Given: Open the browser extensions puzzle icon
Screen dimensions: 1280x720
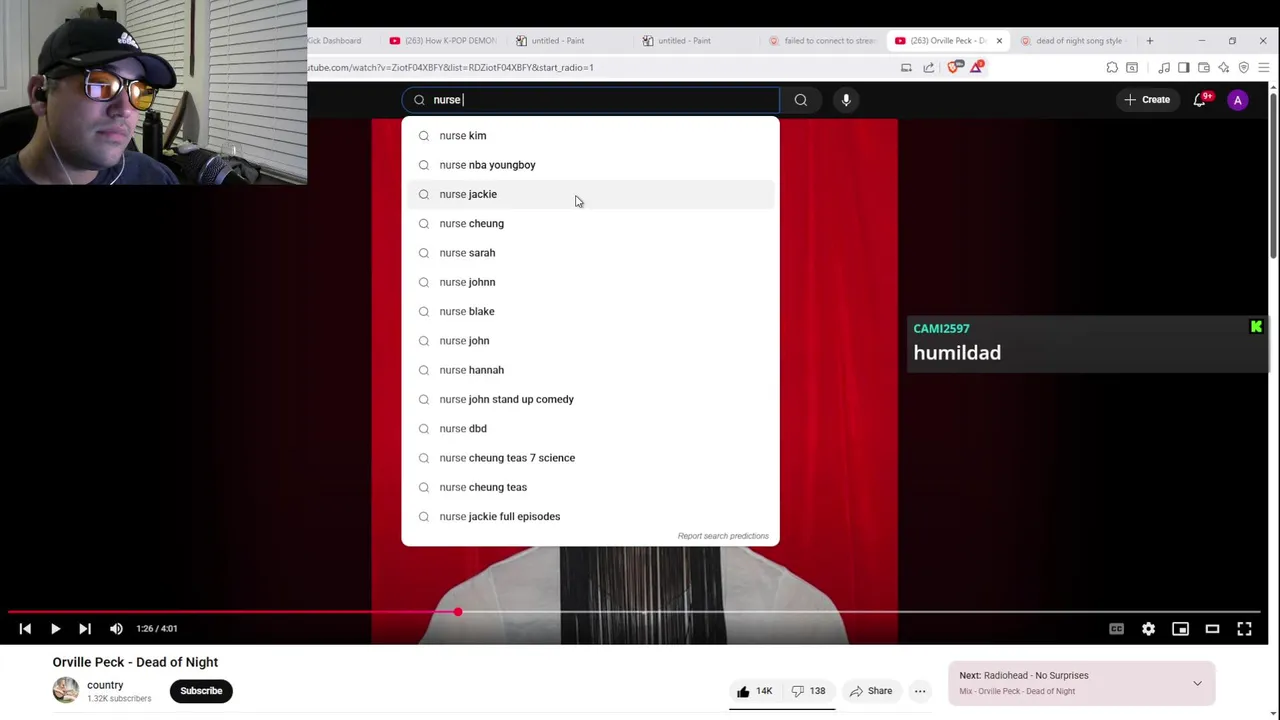Looking at the screenshot, I should click(1112, 67).
